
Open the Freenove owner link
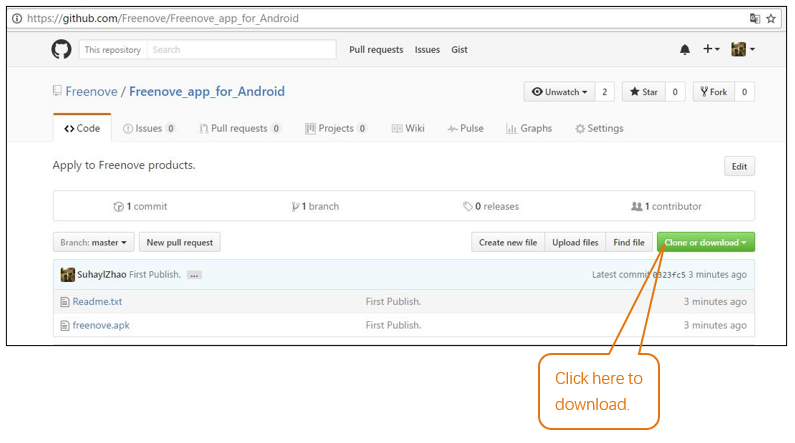(x=91, y=92)
